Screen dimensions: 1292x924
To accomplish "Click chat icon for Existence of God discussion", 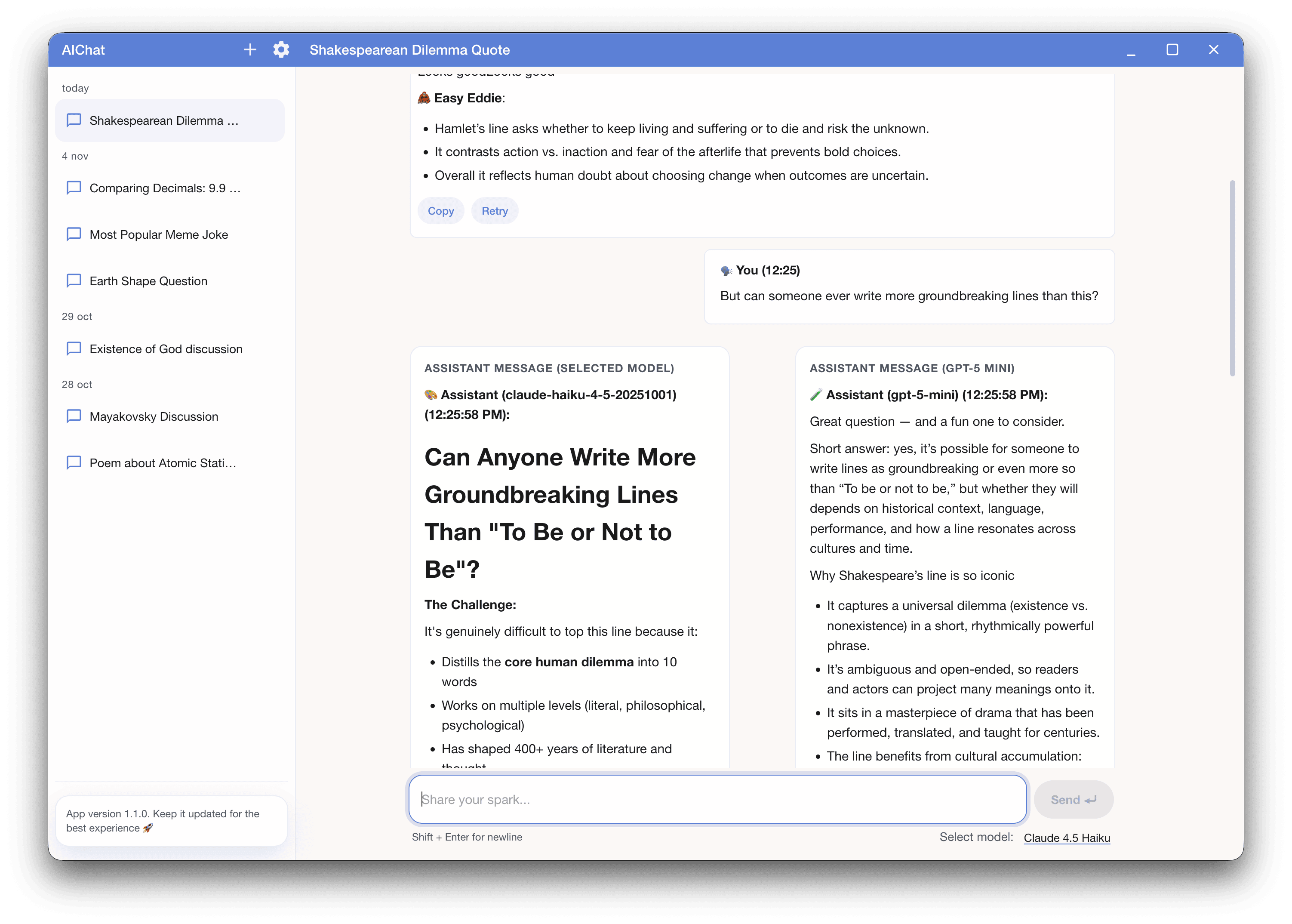I will click(x=74, y=349).
